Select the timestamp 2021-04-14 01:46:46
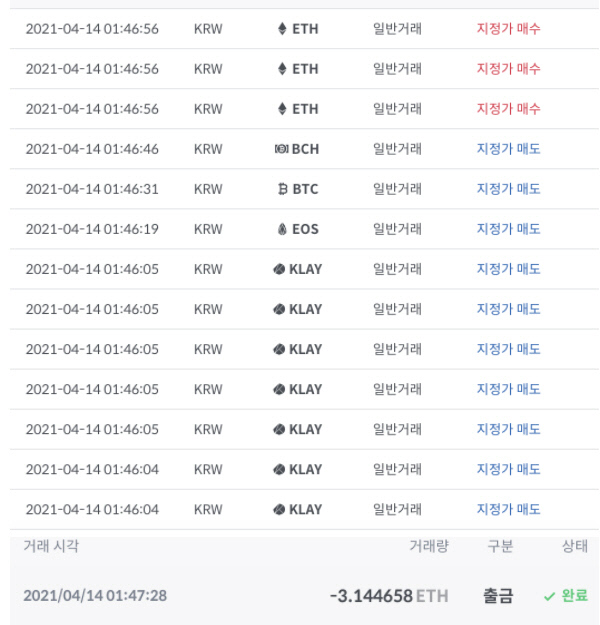This screenshot has height=625, width=600. (91, 149)
